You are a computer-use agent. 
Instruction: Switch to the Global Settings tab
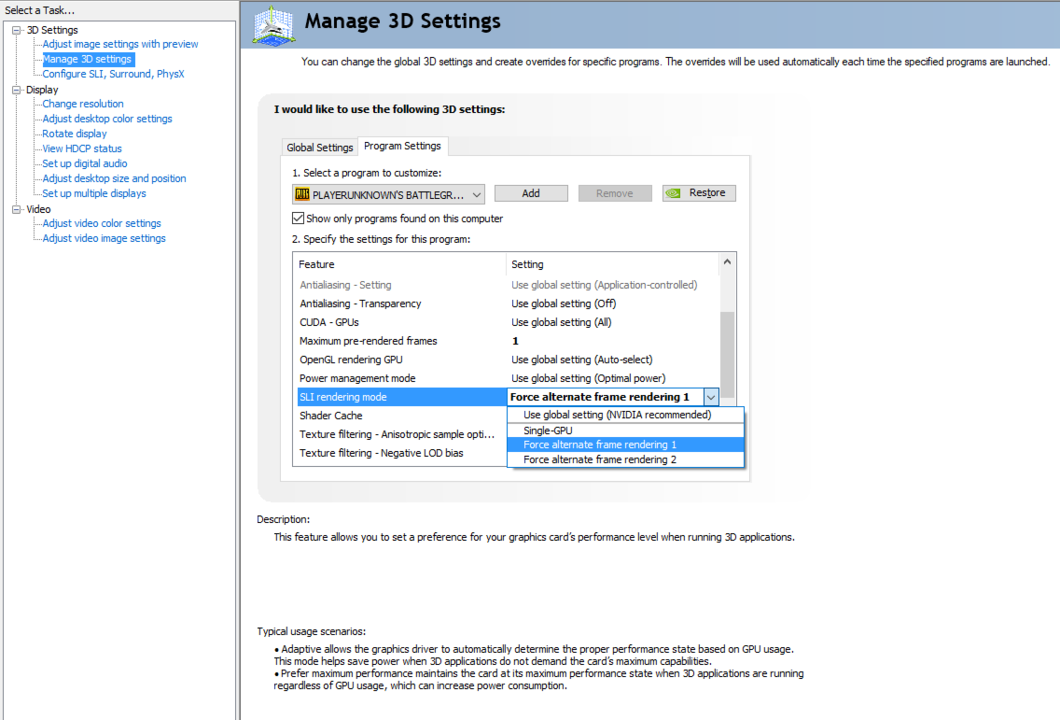click(x=320, y=147)
